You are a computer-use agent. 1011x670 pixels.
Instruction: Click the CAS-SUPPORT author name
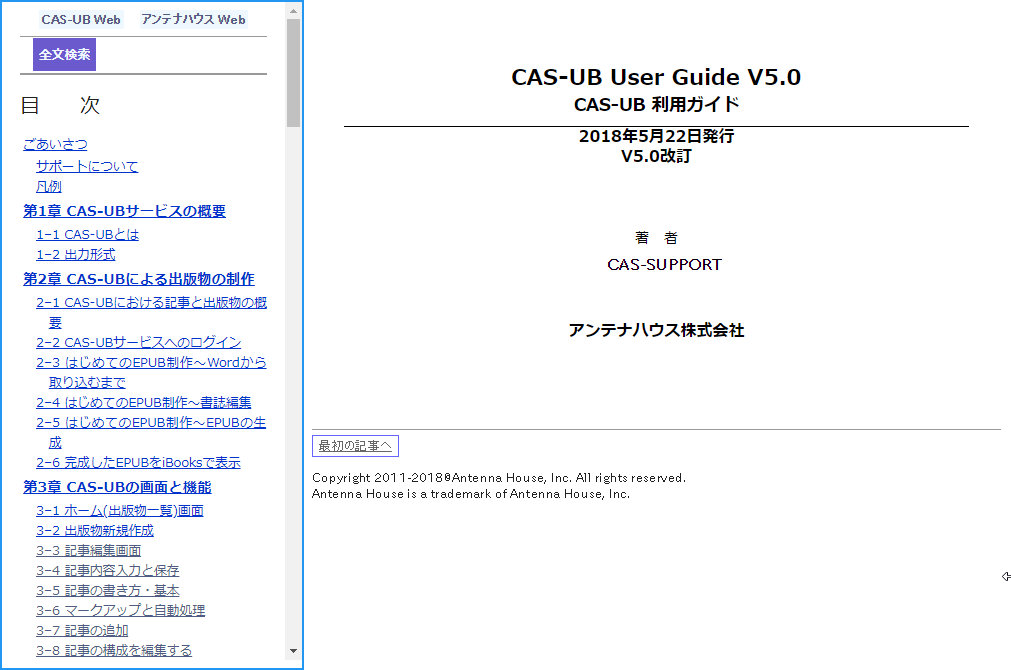click(x=664, y=265)
